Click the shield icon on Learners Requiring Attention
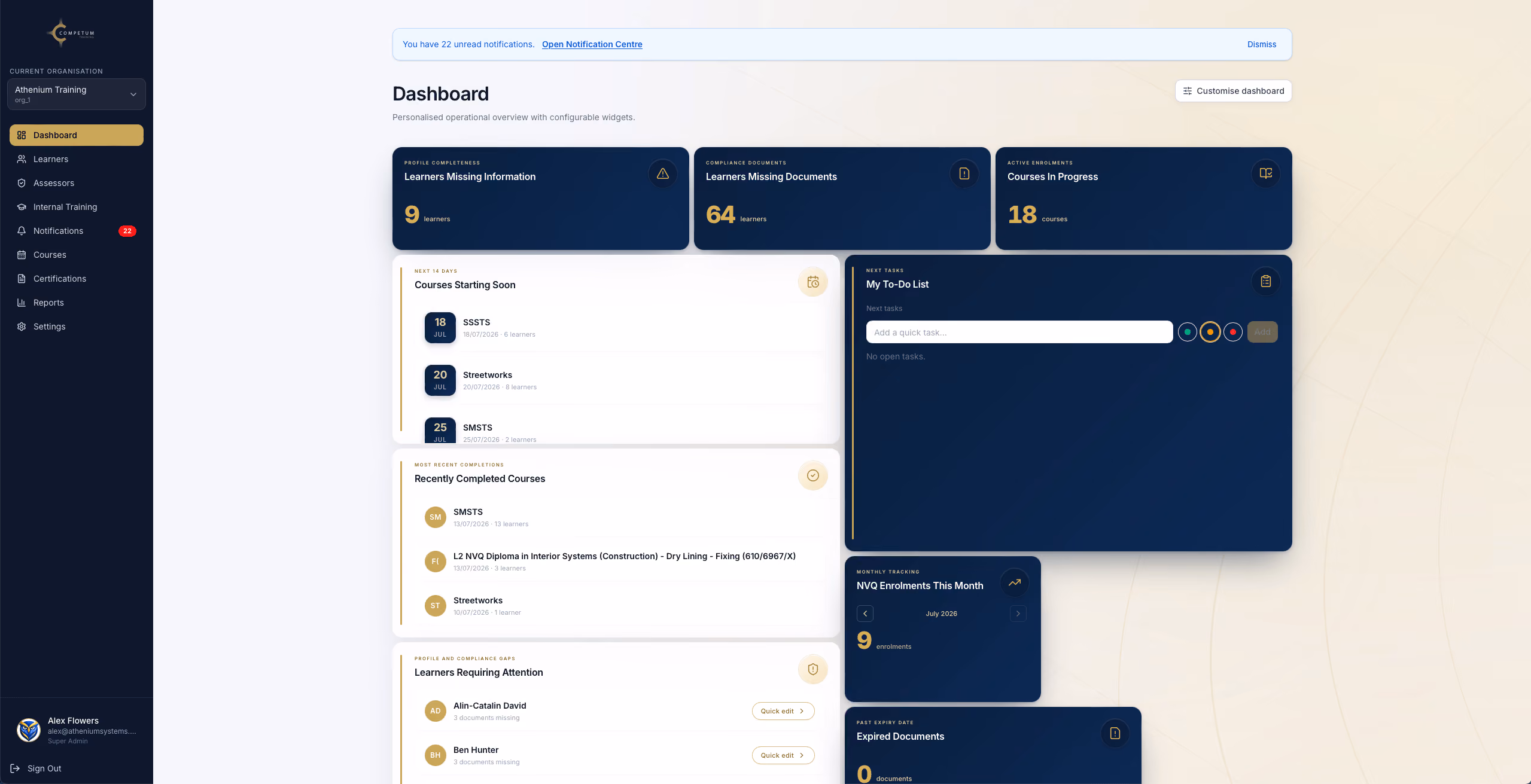 pos(812,669)
